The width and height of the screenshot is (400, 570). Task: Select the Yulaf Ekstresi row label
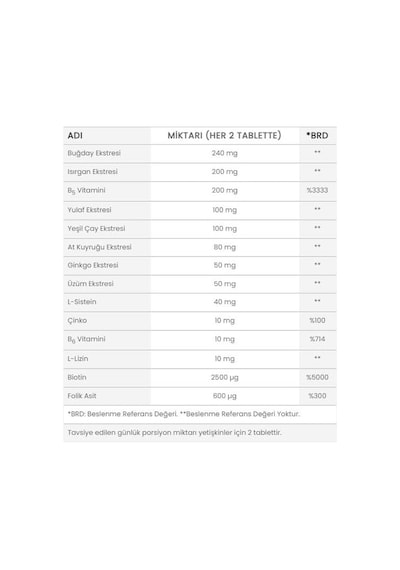pos(89,210)
